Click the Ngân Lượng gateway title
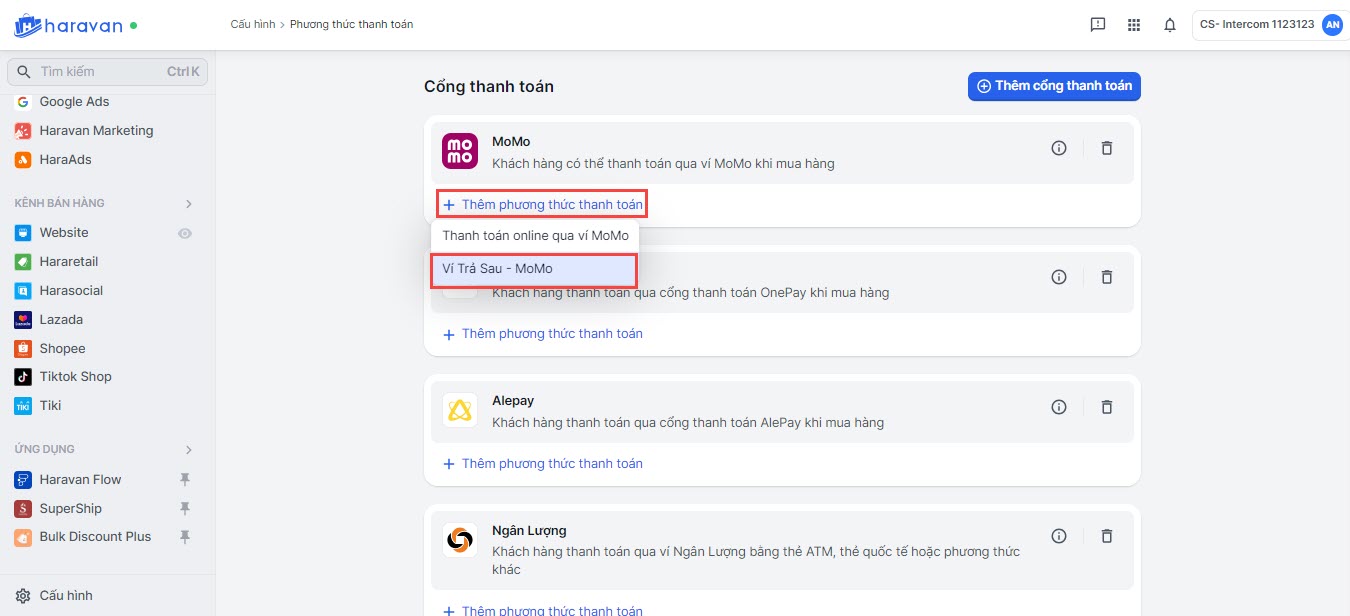This screenshot has width=1350, height=616. [529, 531]
